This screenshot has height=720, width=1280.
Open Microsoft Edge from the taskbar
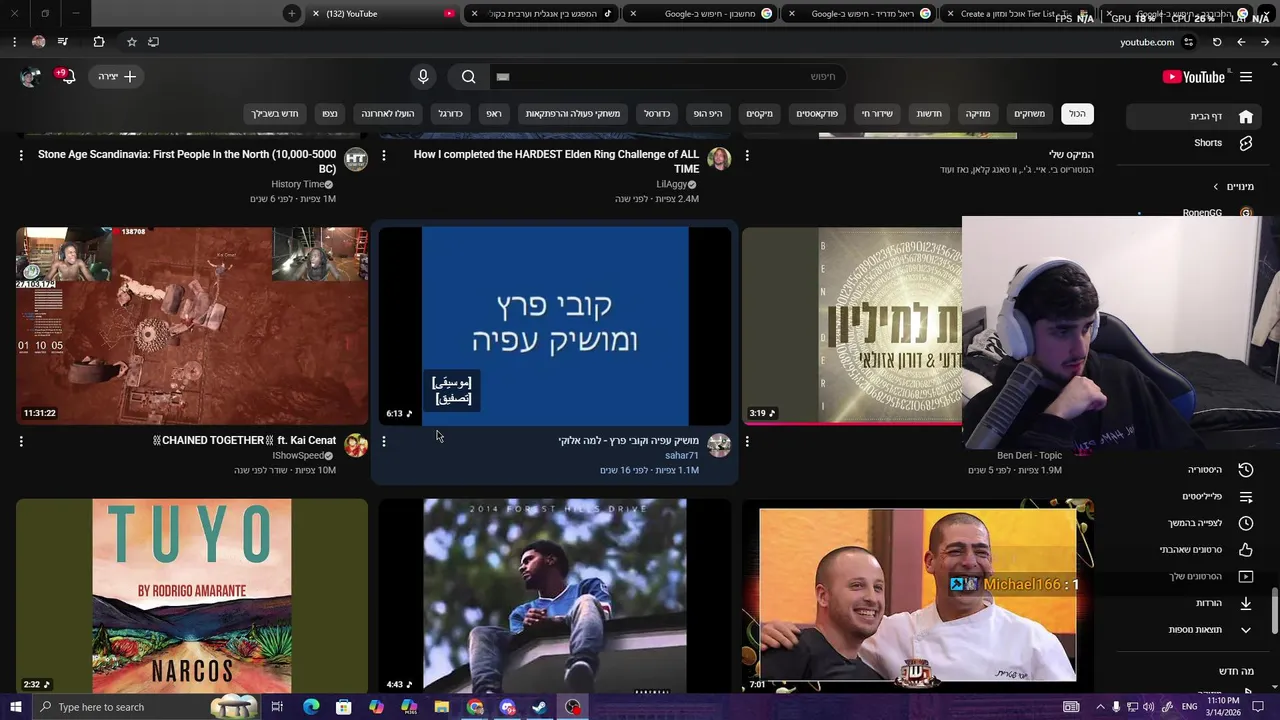click(311, 707)
